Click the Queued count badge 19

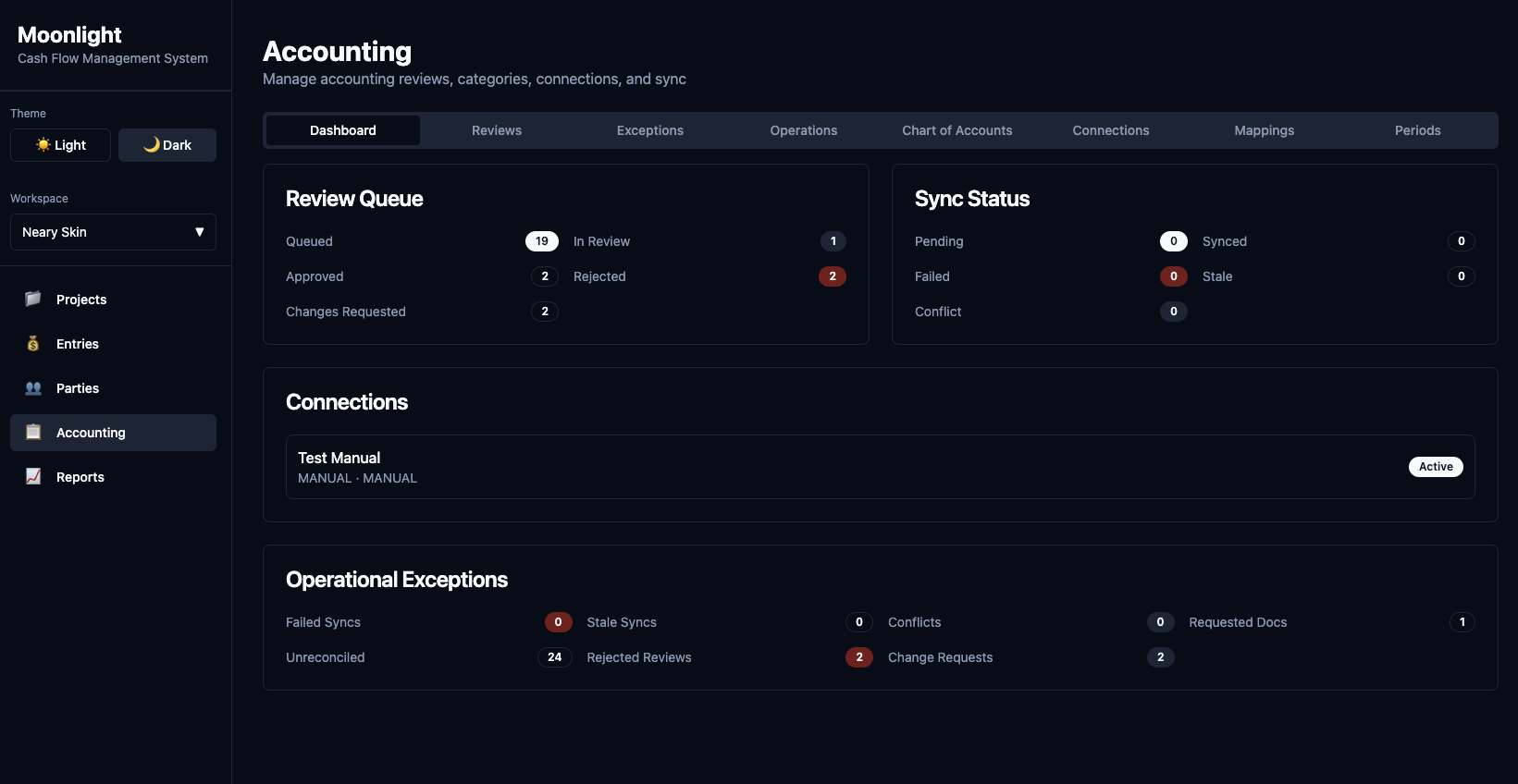[x=542, y=241]
